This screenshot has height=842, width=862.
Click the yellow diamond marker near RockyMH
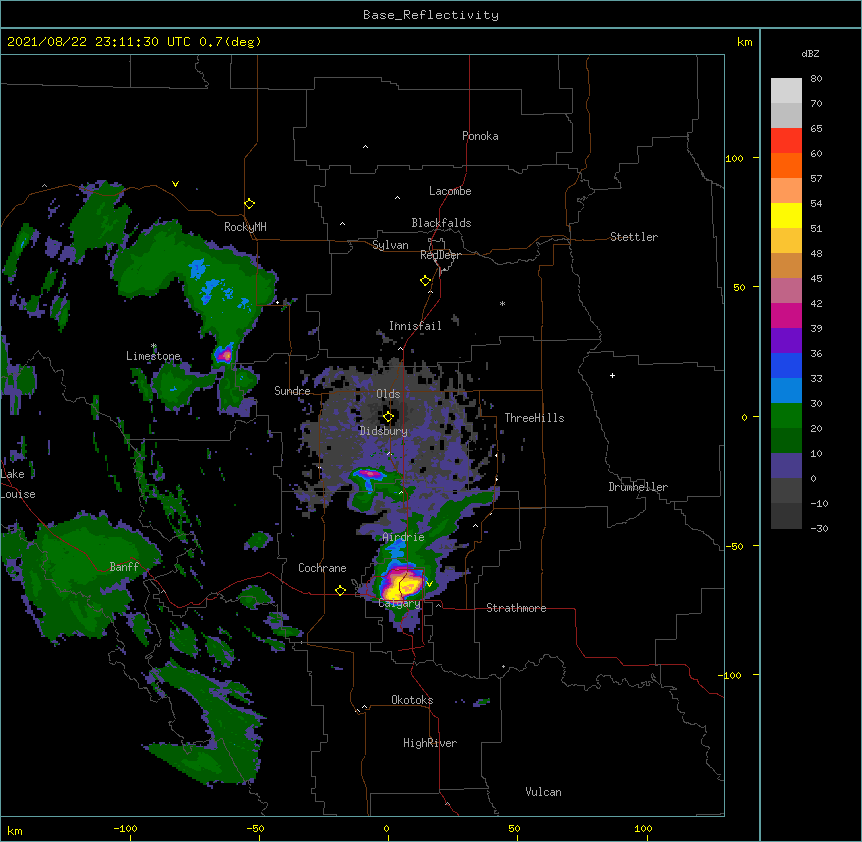pyautogui.click(x=250, y=204)
